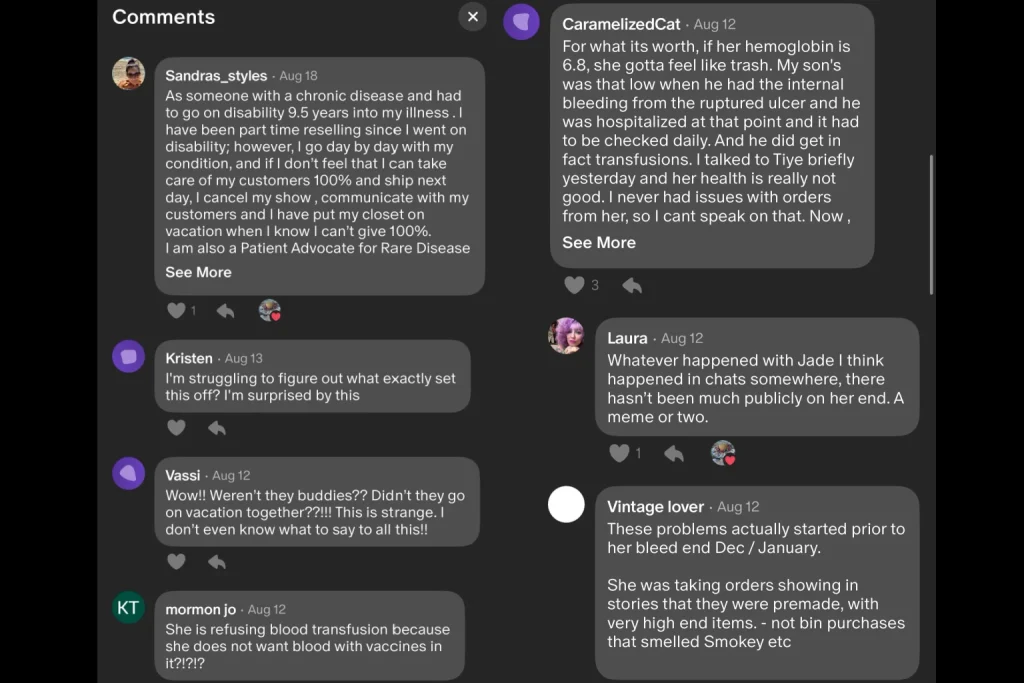The width and height of the screenshot is (1024, 683).
Task: Close the Comments panel
Action: pos(473,16)
